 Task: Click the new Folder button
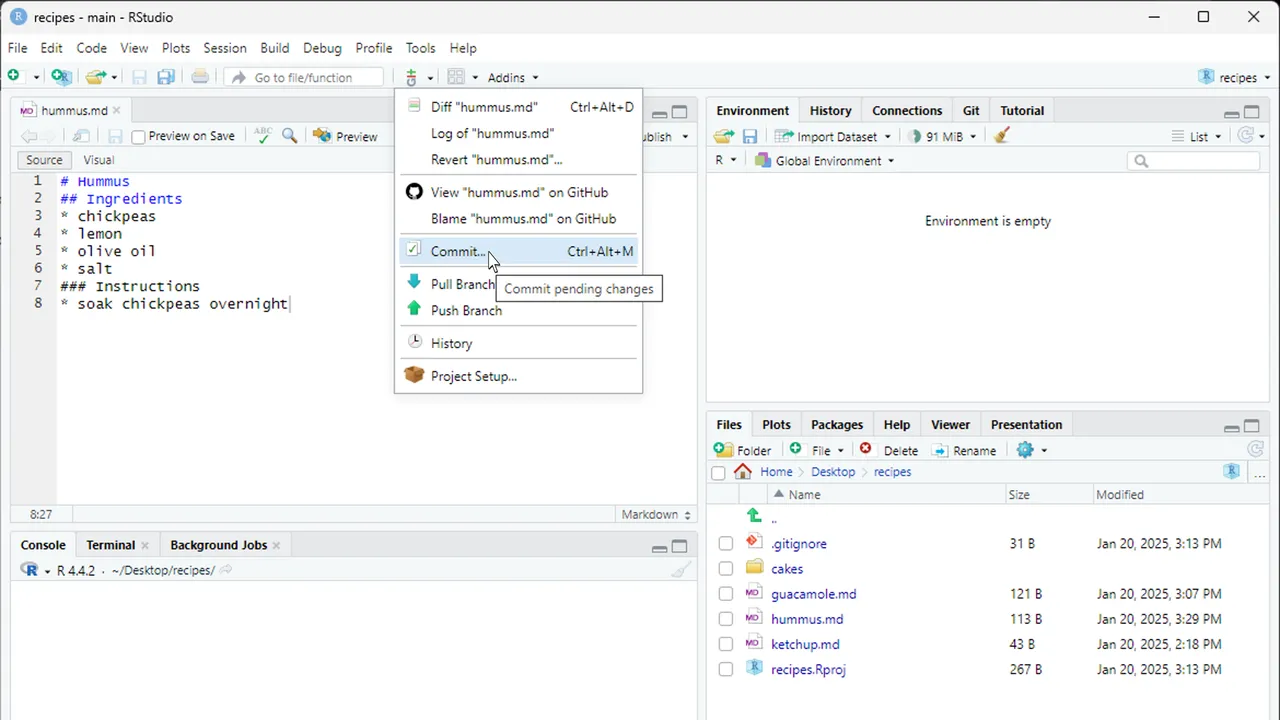743,450
